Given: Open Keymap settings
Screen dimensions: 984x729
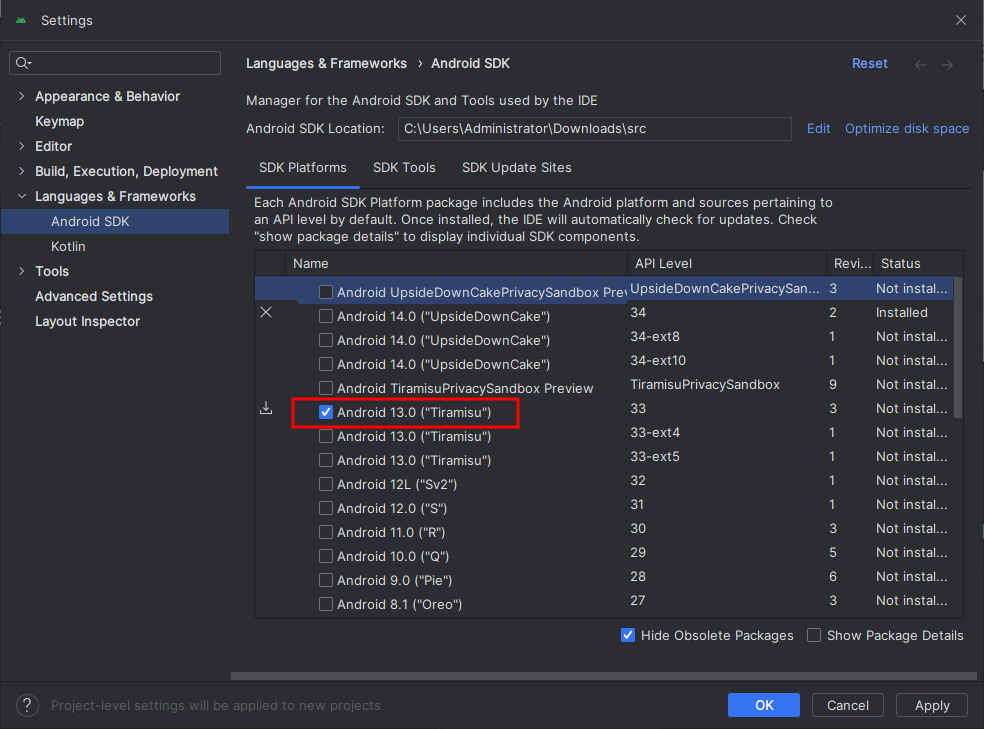Looking at the screenshot, I should tap(60, 121).
